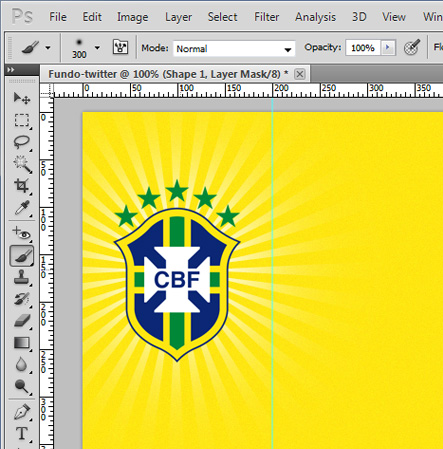Open the Select menu
Screen dimensions: 443x449
pos(222,17)
